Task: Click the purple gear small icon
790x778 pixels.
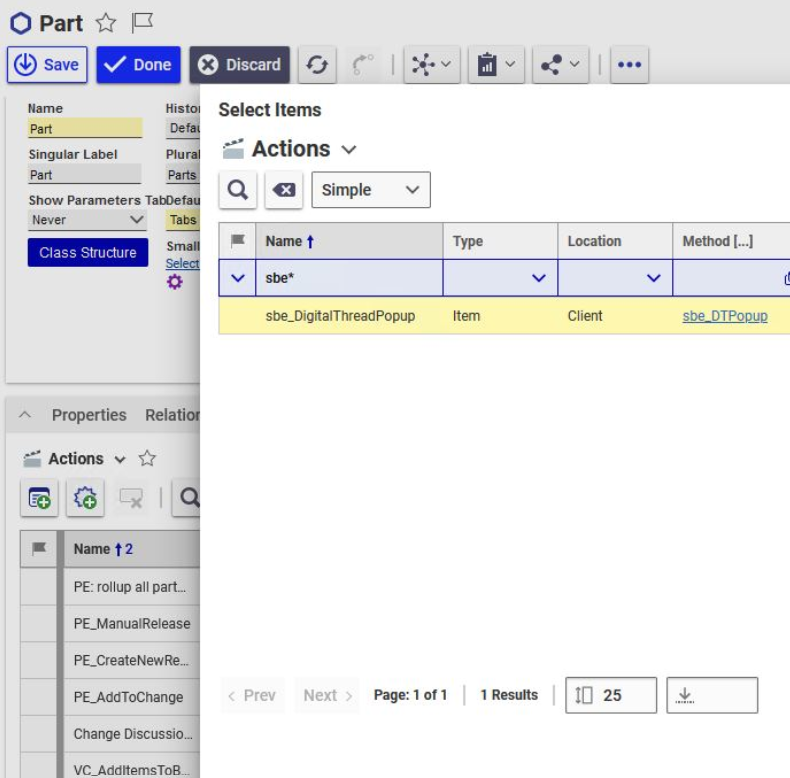Action: [175, 283]
